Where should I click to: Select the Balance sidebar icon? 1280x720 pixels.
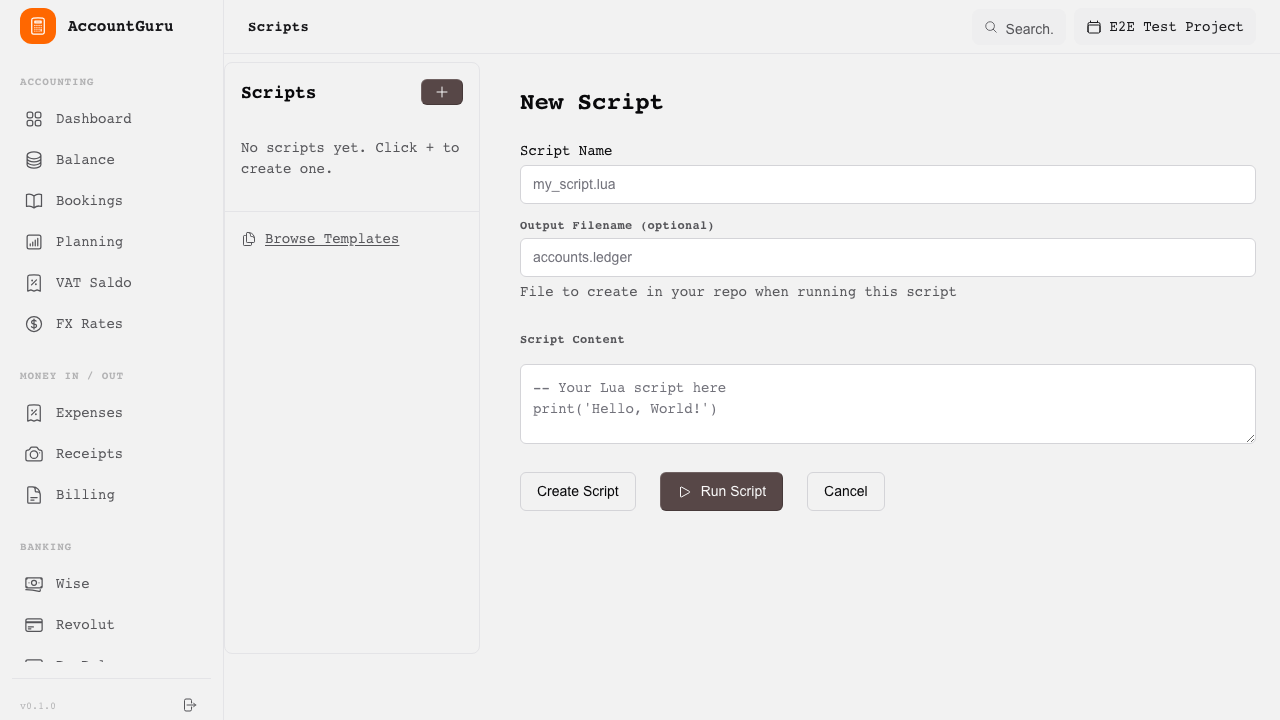(85, 159)
